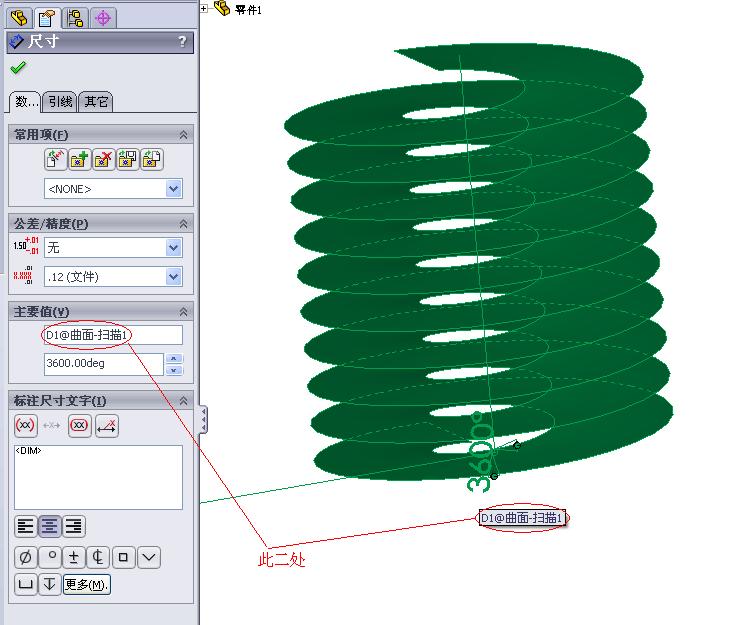
Task: Click the help question mark in 尺寸 panel
Action: click(x=182, y=41)
